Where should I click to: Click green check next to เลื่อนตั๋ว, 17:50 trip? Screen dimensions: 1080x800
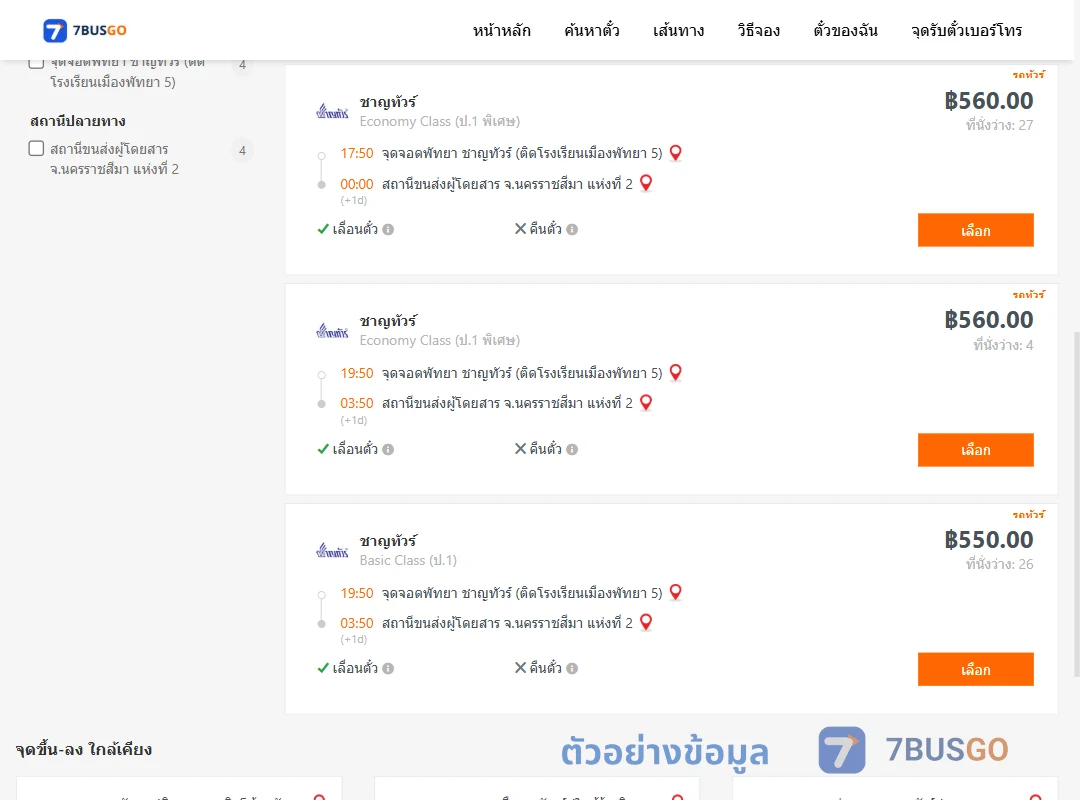322,229
